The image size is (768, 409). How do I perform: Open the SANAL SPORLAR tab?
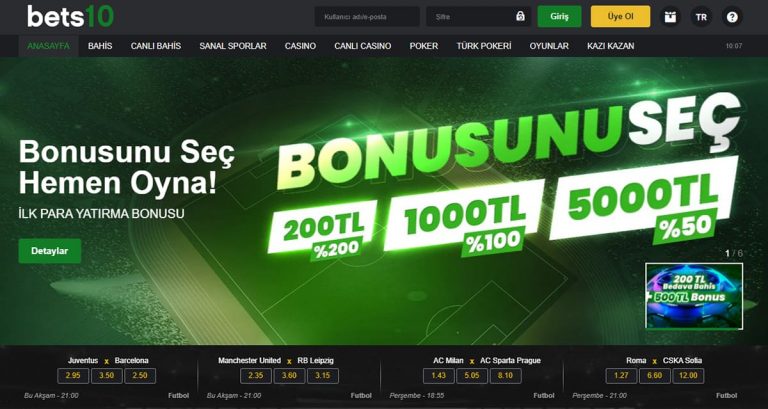[x=233, y=46]
